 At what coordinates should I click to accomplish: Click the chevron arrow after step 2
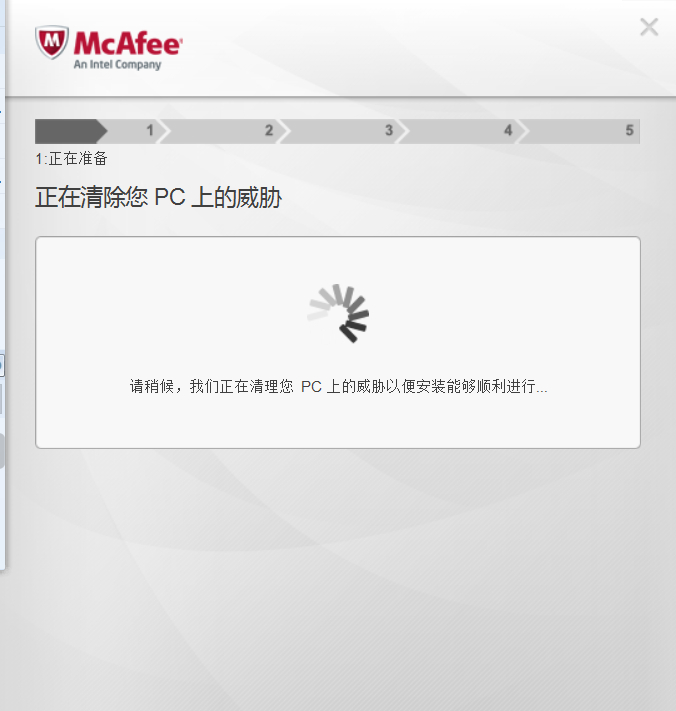pos(283,131)
